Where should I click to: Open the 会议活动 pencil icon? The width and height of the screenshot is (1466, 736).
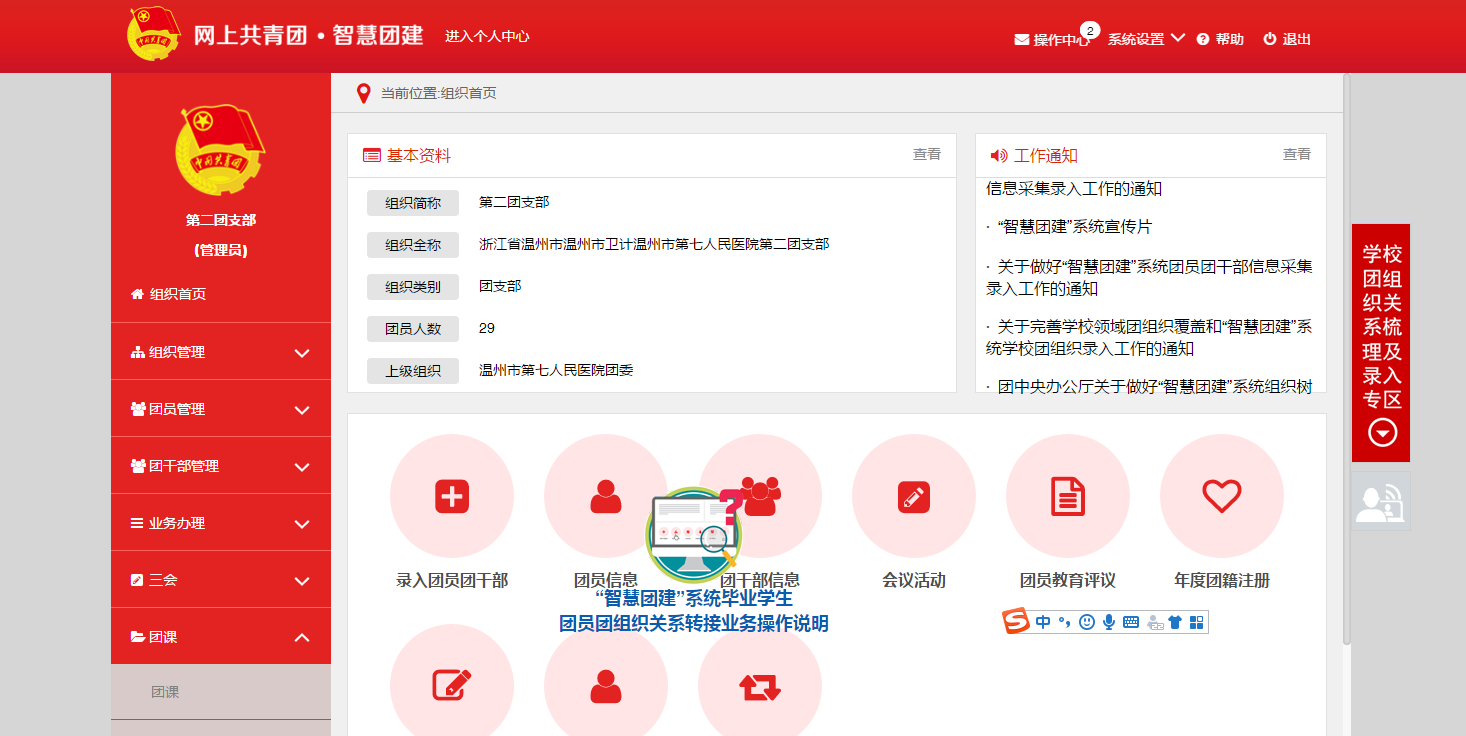point(913,496)
